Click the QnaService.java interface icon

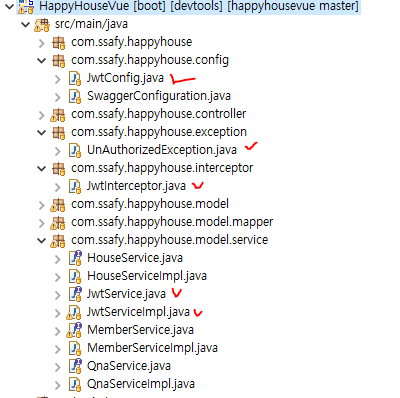[75, 366]
